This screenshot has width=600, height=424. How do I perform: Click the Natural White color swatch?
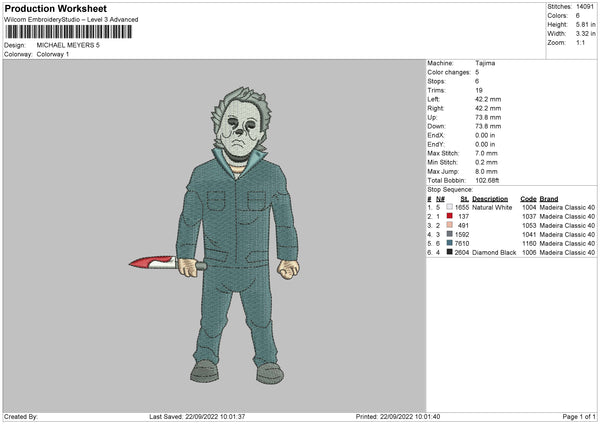point(449,207)
